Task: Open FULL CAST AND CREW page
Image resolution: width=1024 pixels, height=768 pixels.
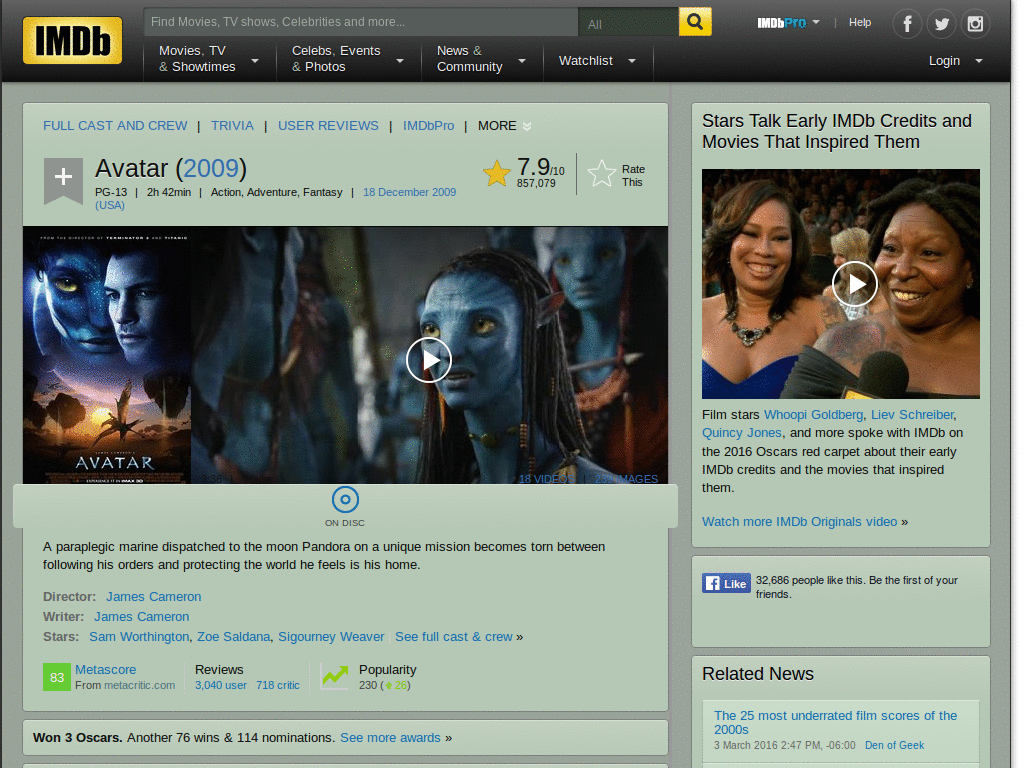Action: pyautogui.click(x=115, y=125)
